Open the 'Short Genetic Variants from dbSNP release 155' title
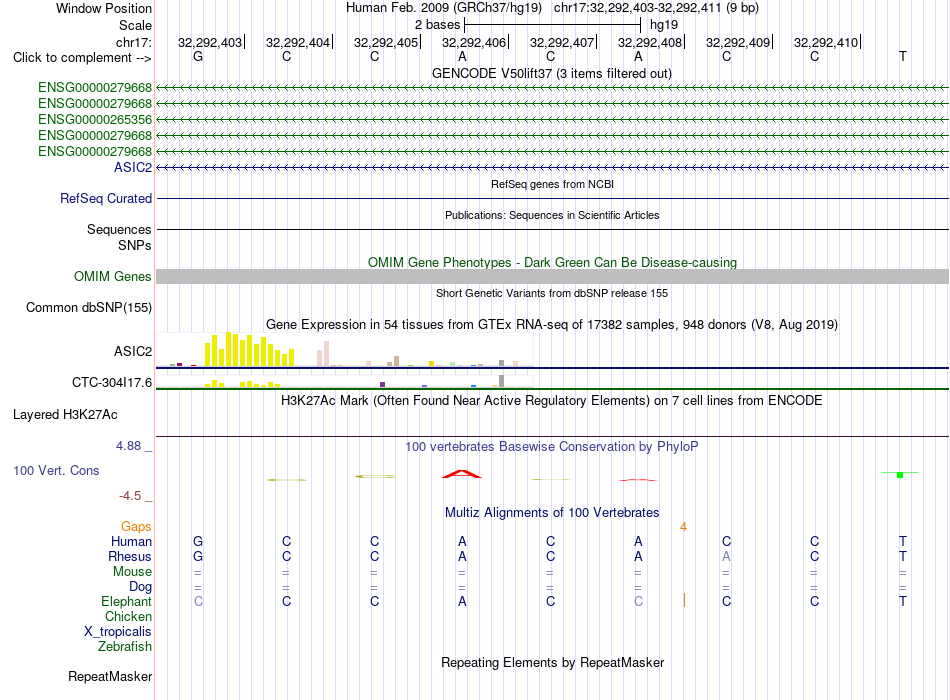This screenshot has height=700, width=950. point(552,293)
